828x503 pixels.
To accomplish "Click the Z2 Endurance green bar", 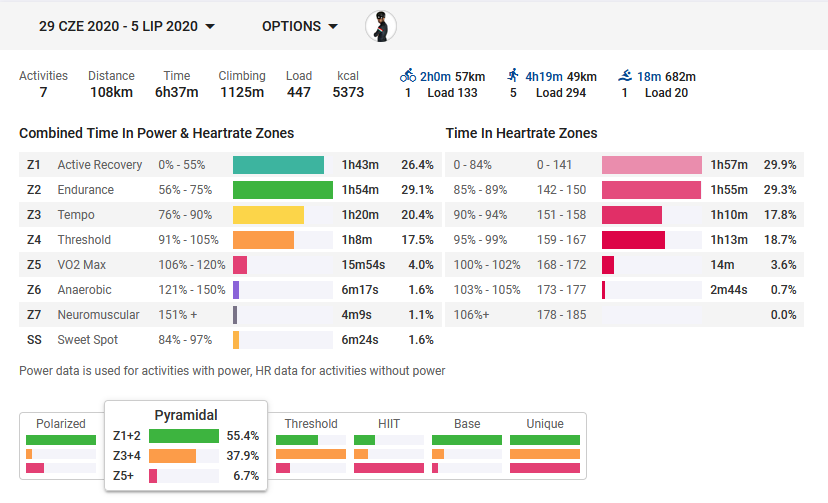I will pyautogui.click(x=283, y=190).
